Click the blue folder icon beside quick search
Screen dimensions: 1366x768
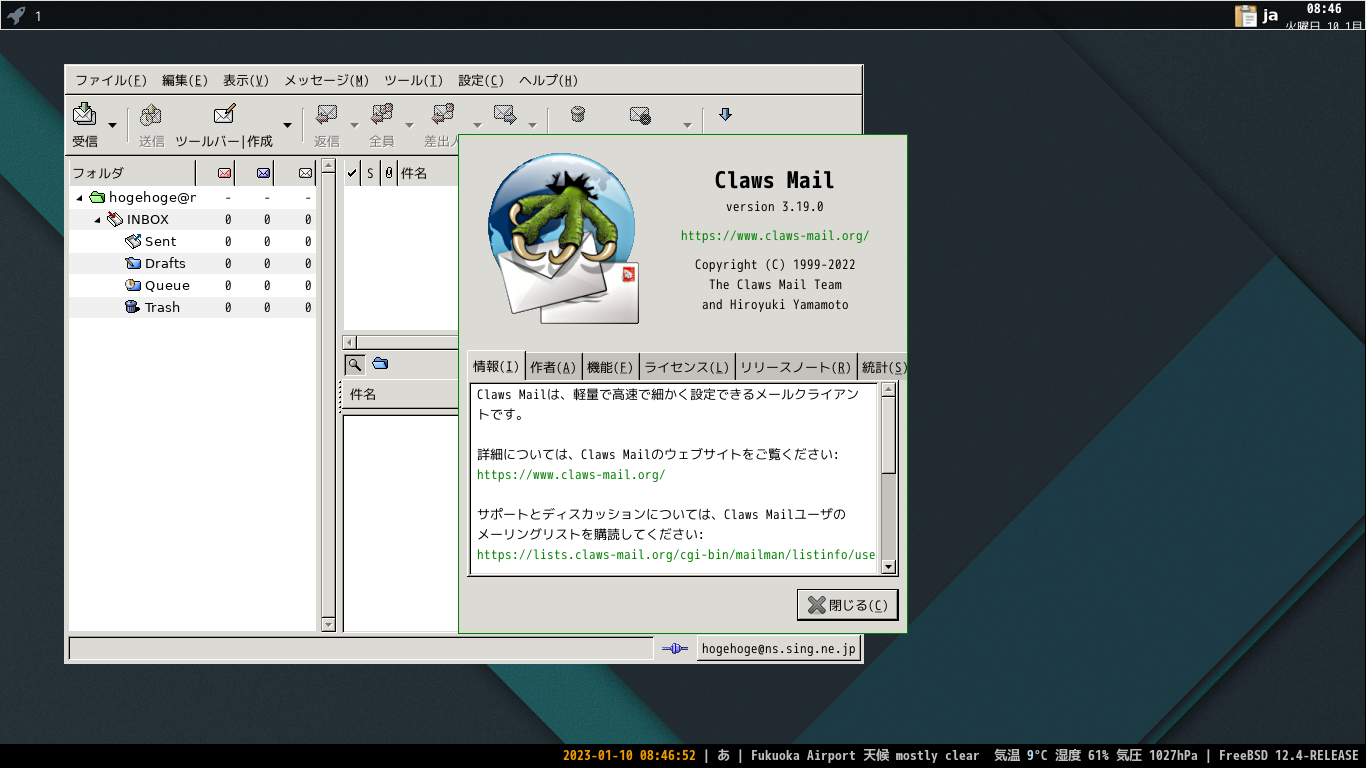point(380,364)
